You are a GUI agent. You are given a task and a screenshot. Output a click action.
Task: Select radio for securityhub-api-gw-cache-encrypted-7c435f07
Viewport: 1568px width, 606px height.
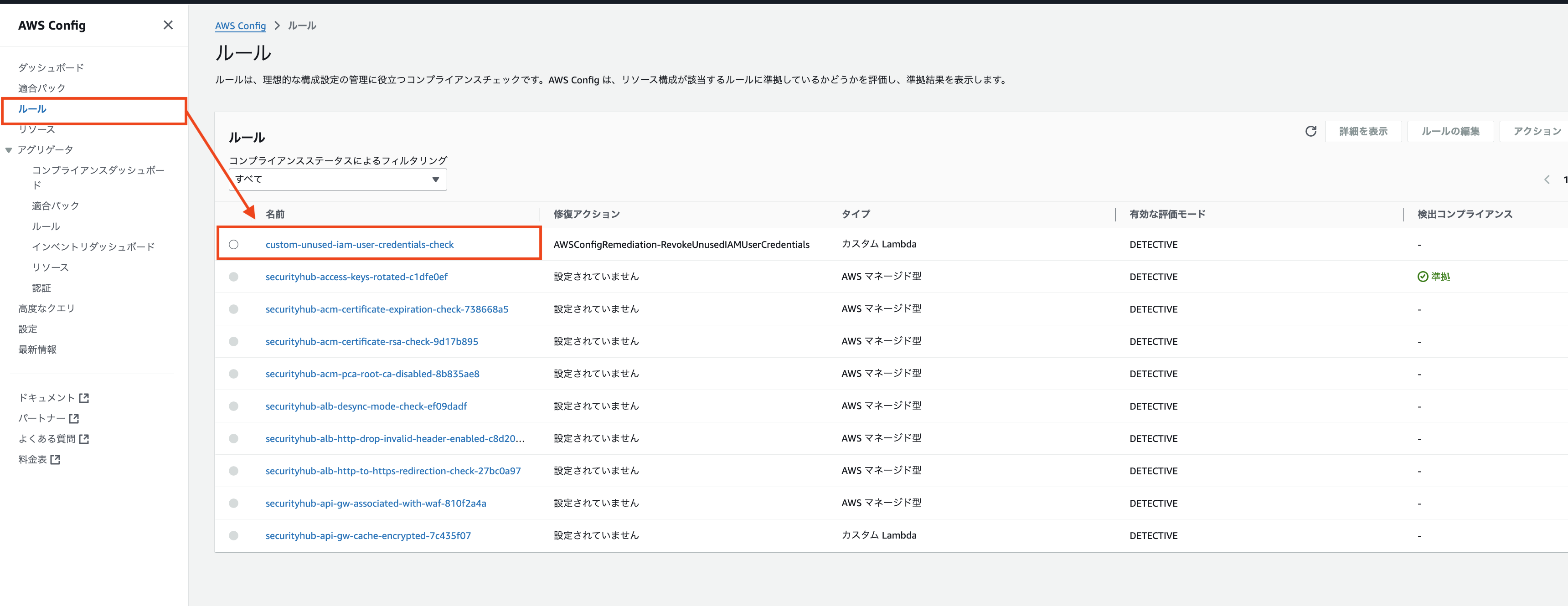[234, 535]
